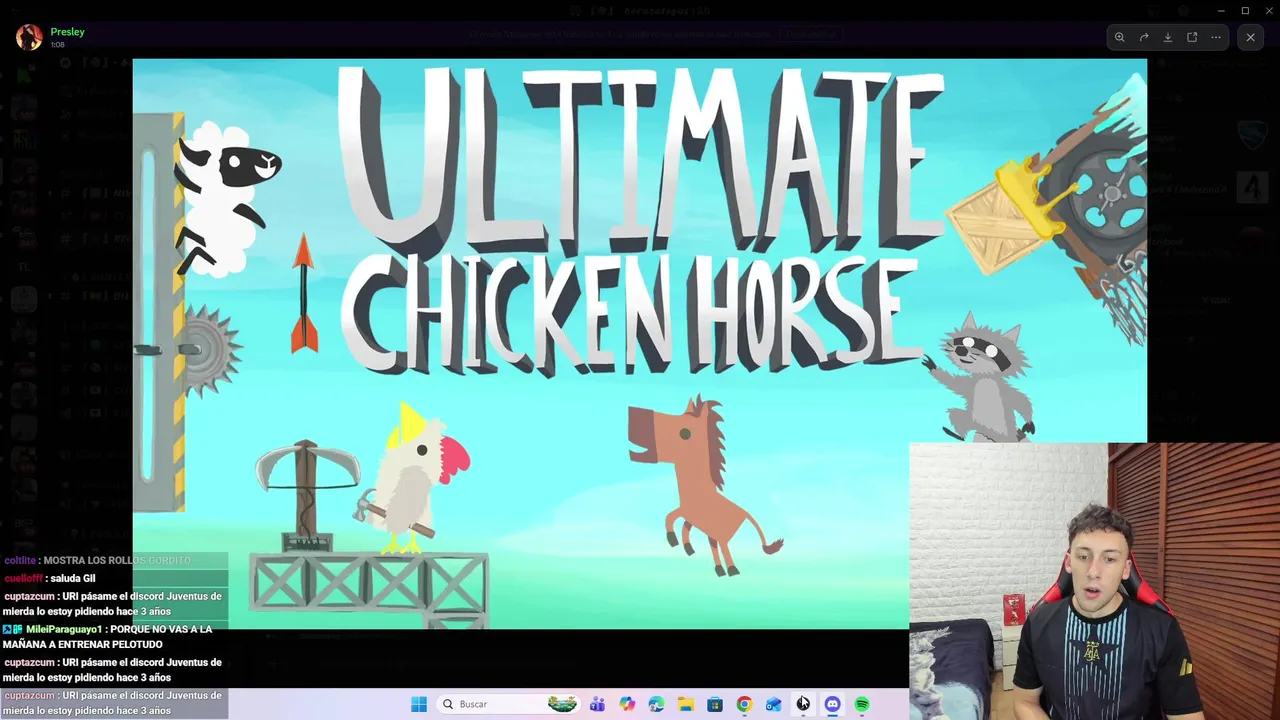Download the image with the download icon
This screenshot has width=1280, height=720.
tap(1168, 37)
